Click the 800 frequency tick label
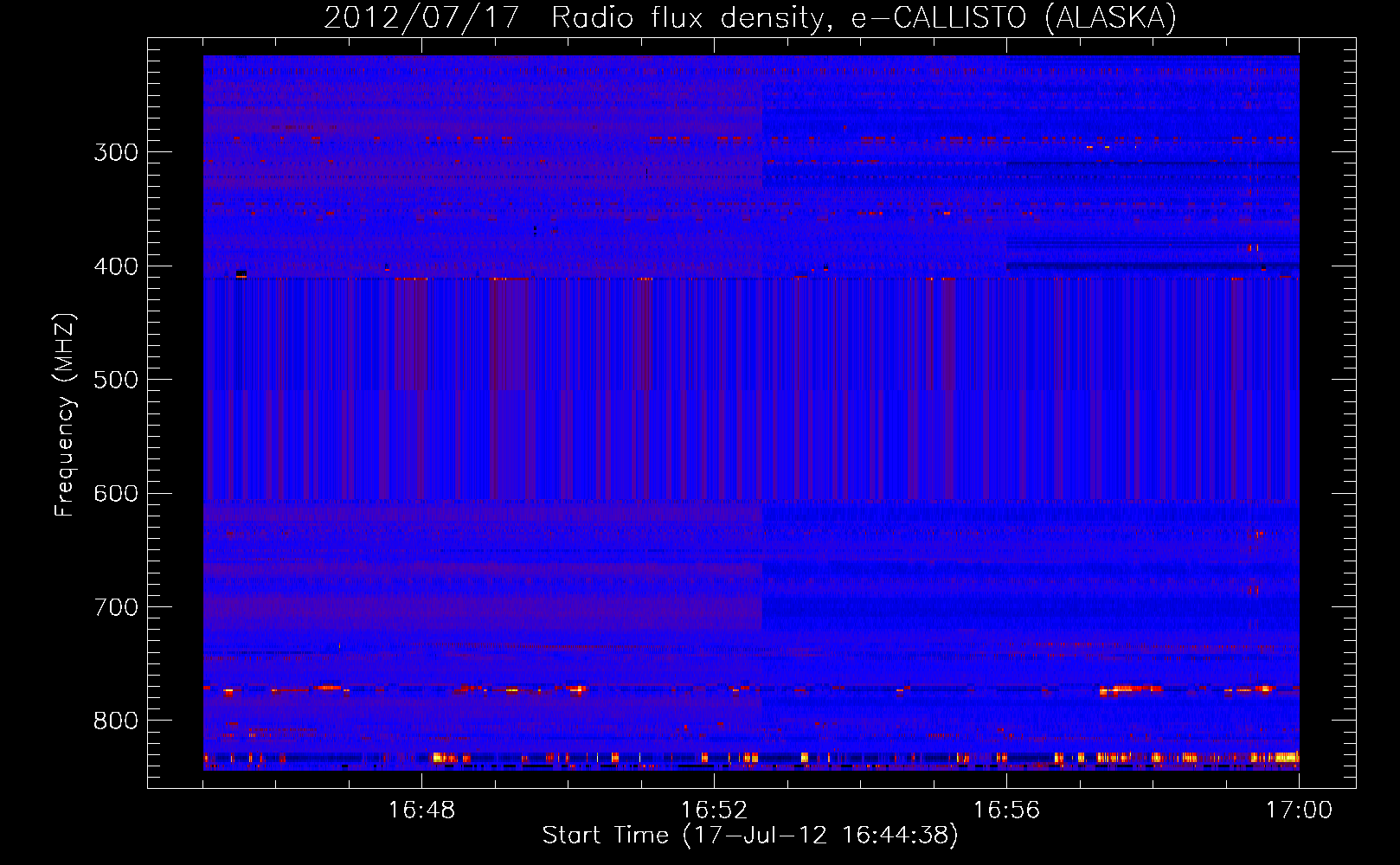 (x=116, y=721)
